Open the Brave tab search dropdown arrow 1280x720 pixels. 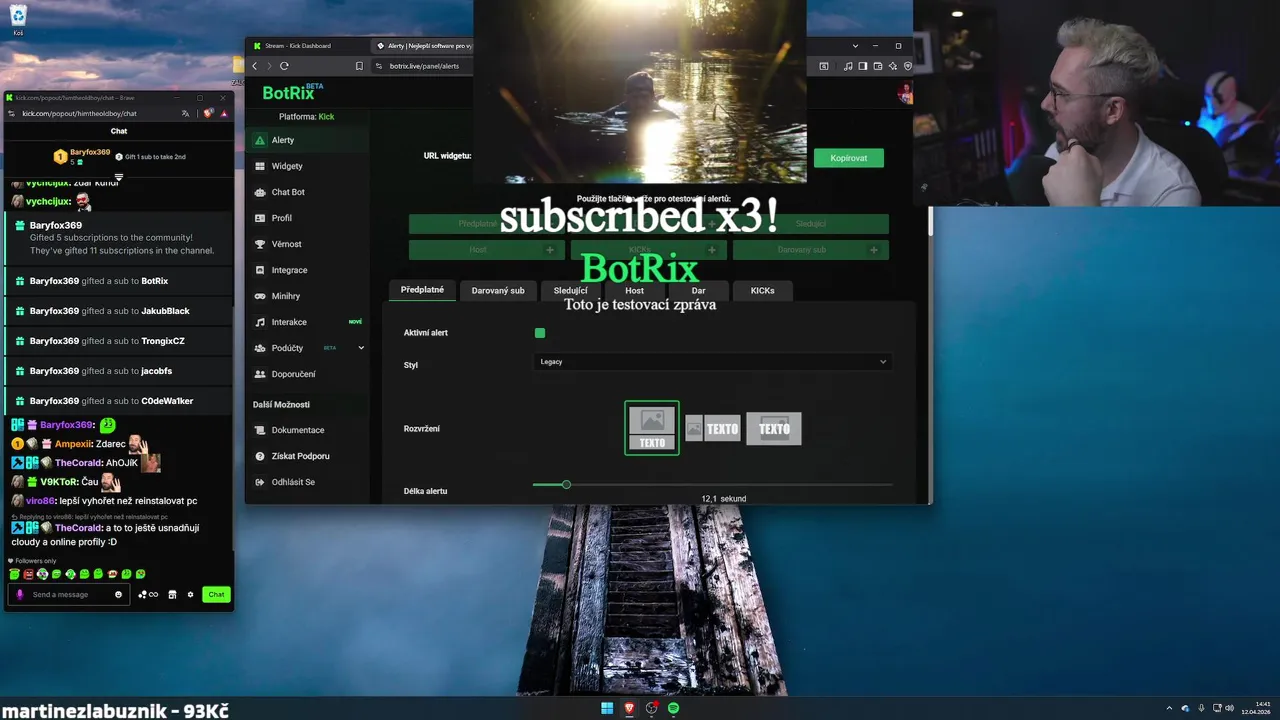pyautogui.click(x=855, y=46)
